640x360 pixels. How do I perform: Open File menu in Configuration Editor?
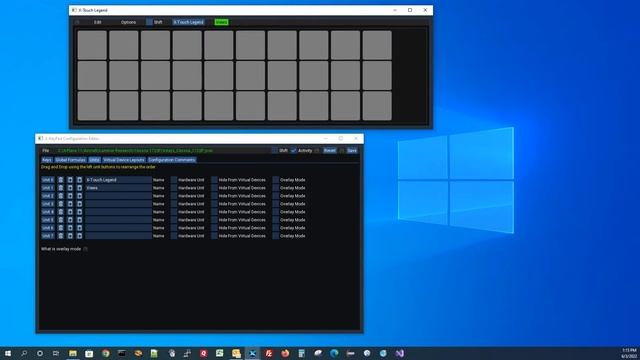tap(46, 151)
